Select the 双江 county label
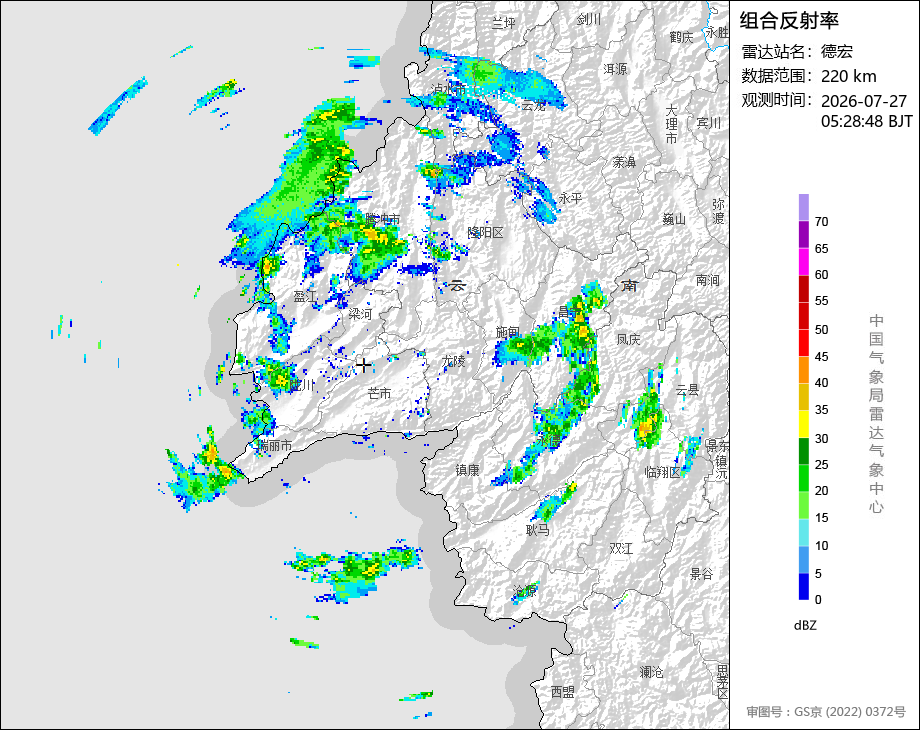 621,548
